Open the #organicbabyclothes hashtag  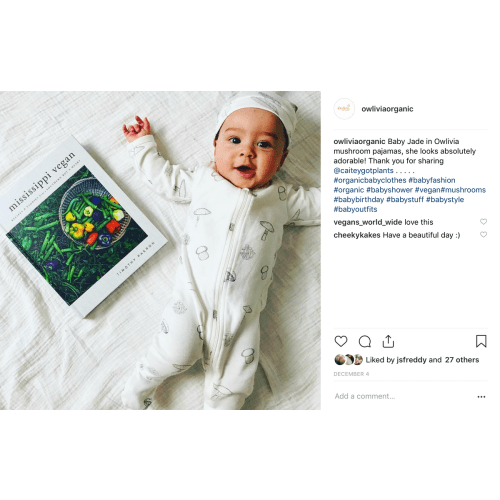pos(370,180)
